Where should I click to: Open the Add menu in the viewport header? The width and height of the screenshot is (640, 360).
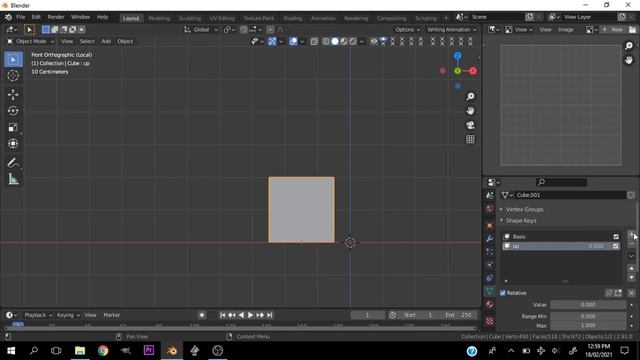pyautogui.click(x=106, y=41)
